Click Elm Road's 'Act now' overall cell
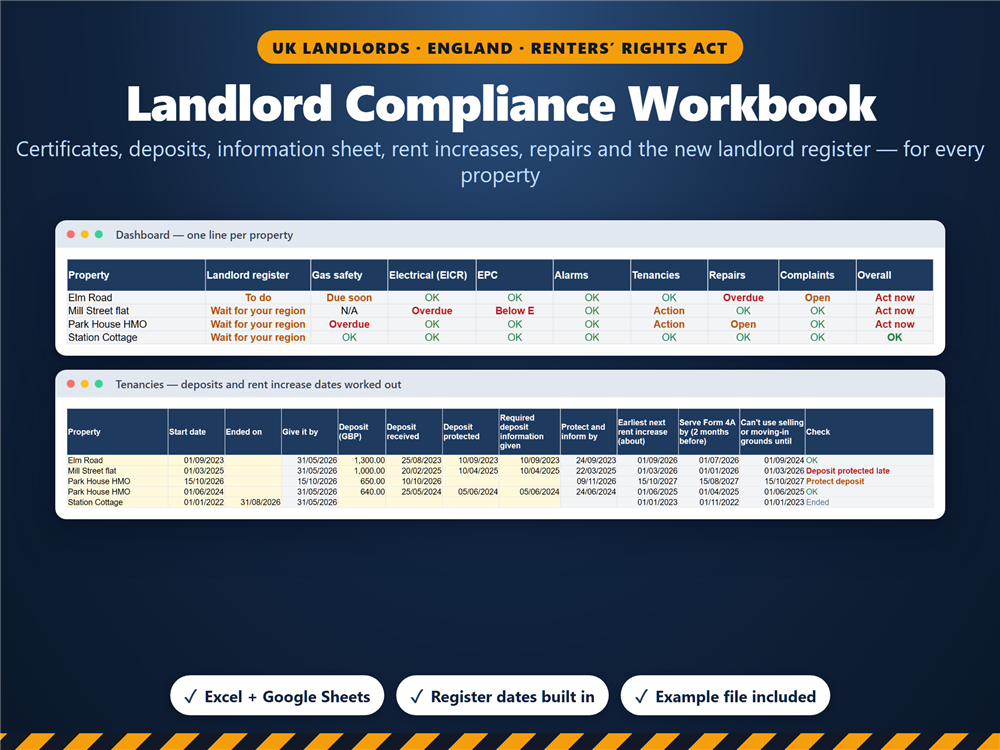 tap(894, 298)
